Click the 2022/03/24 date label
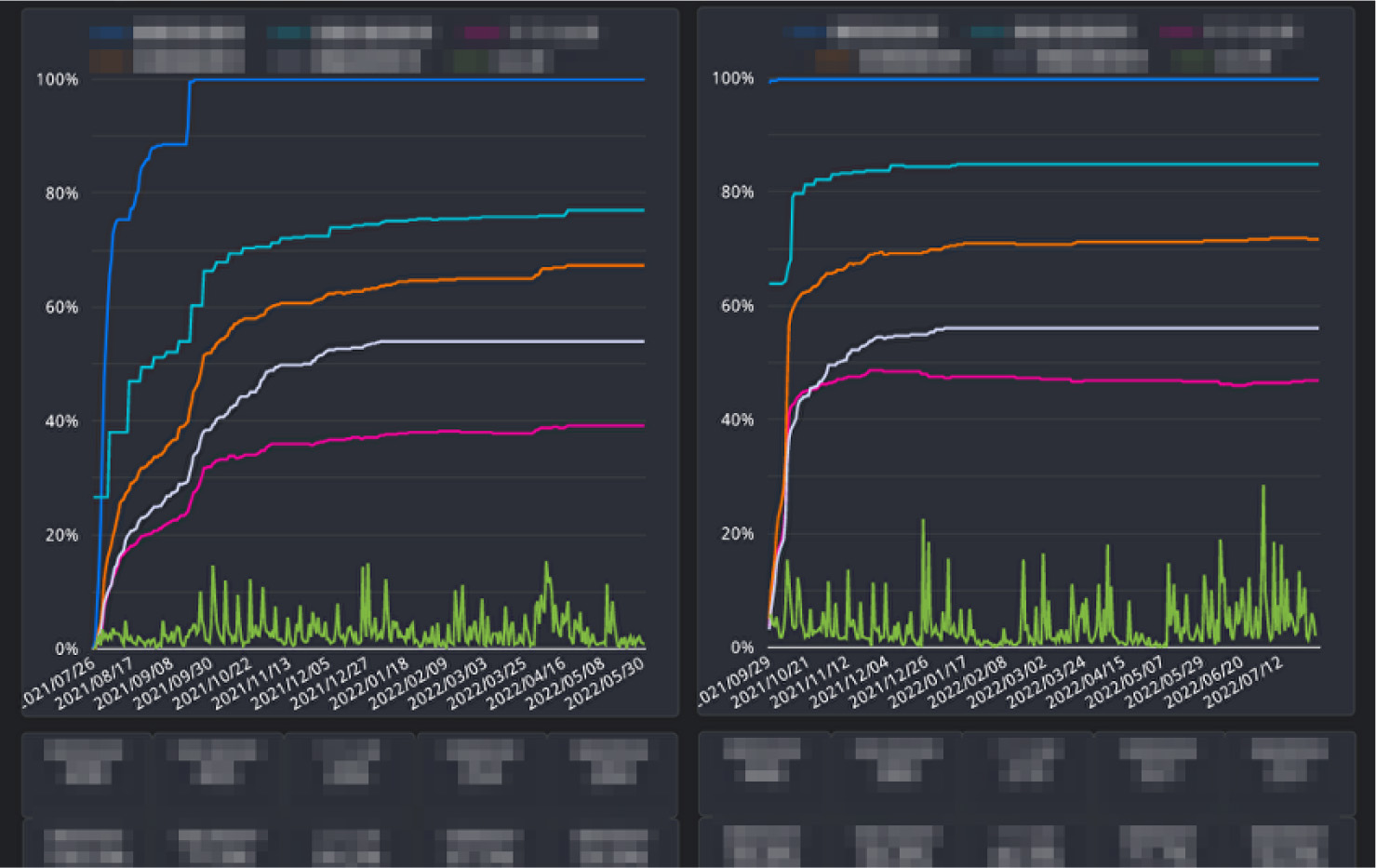 tap(1046, 683)
